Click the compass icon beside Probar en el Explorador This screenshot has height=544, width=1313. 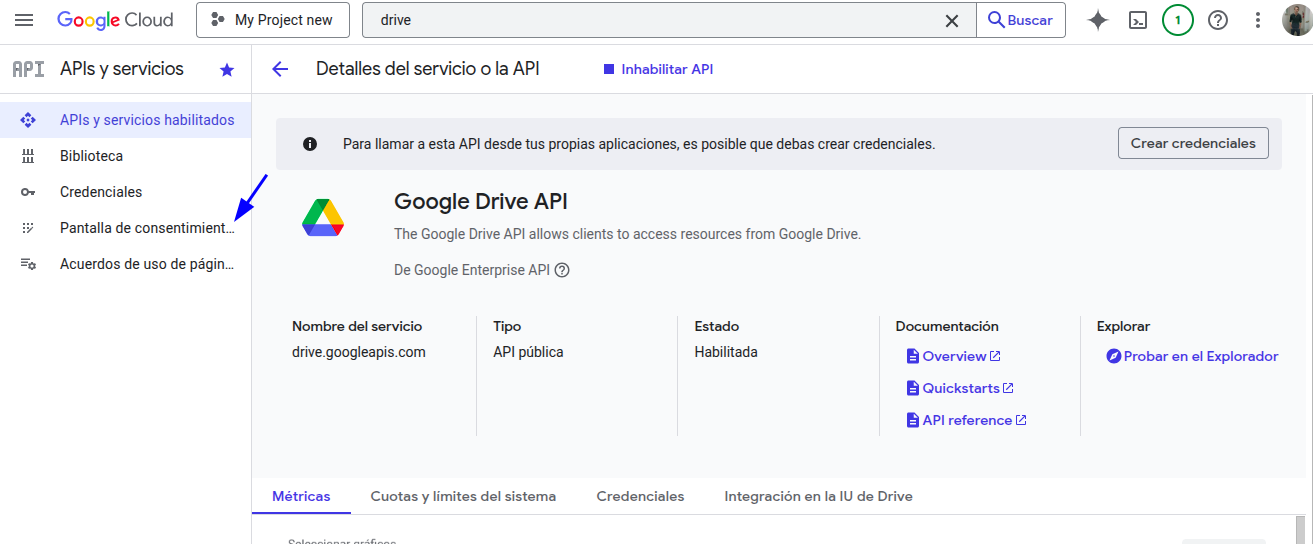coord(1114,356)
